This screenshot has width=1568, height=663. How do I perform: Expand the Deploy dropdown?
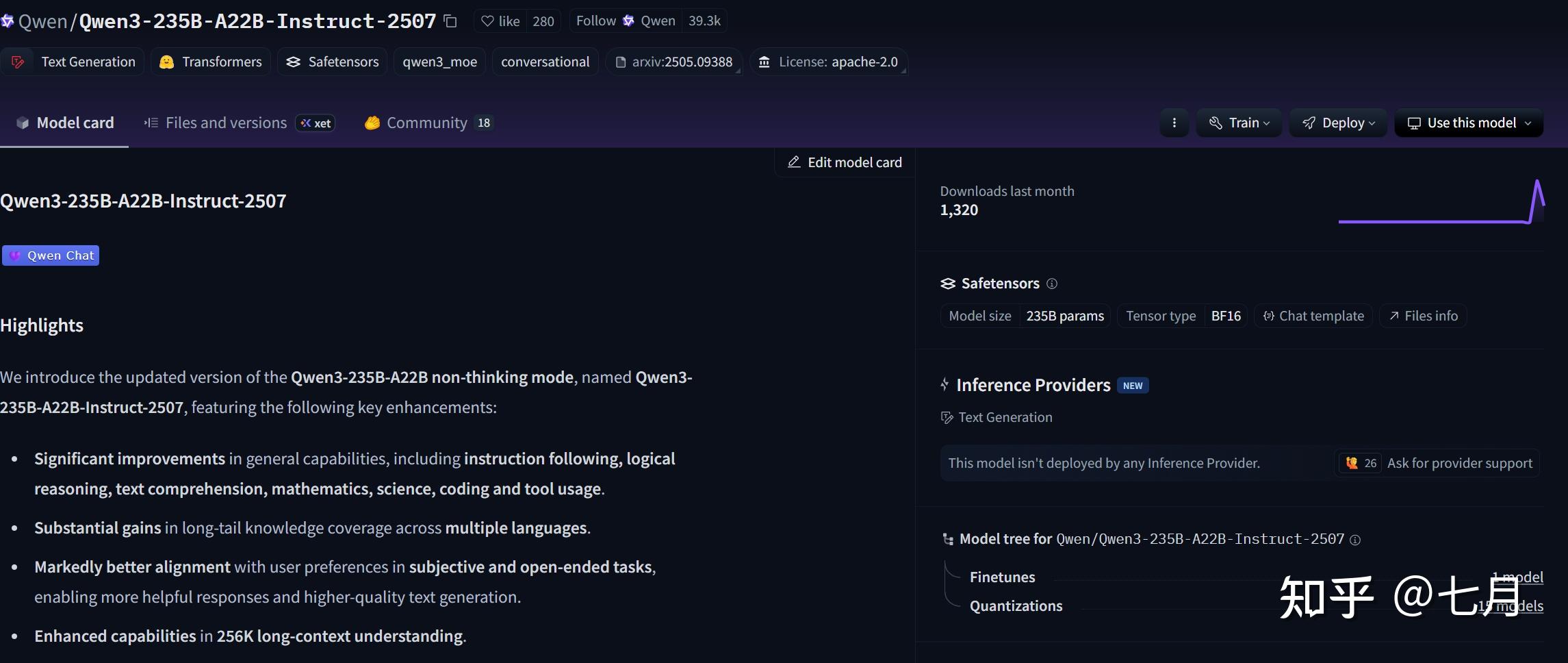pos(1338,123)
